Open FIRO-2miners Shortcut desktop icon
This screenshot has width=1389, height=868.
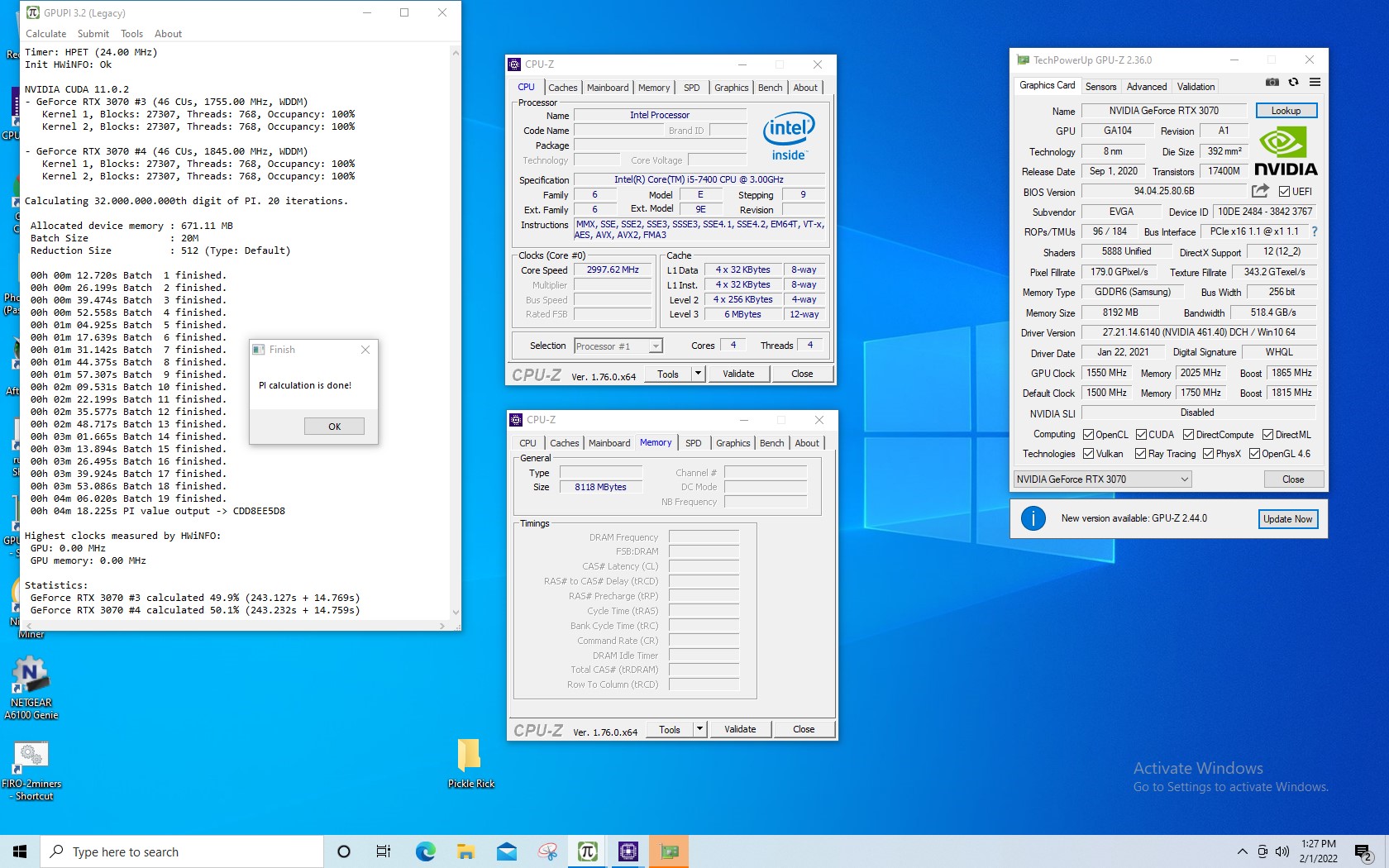(x=31, y=771)
